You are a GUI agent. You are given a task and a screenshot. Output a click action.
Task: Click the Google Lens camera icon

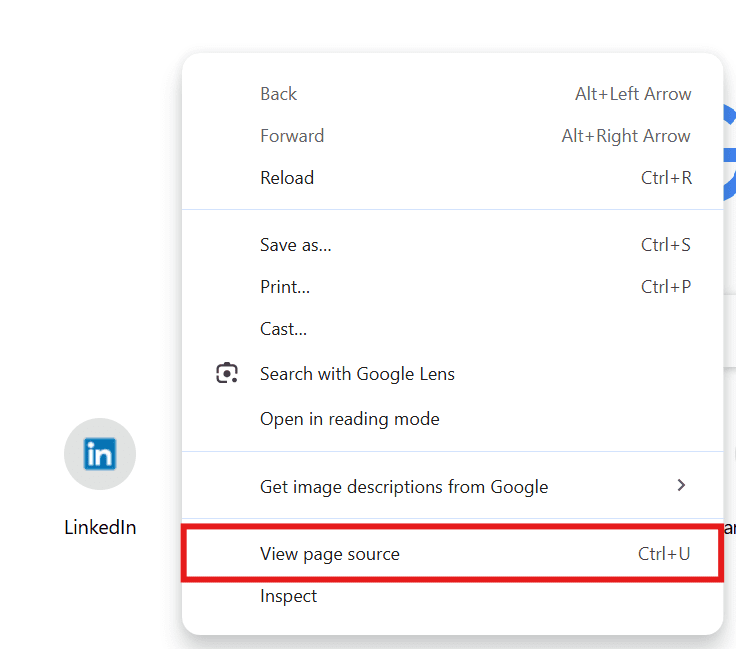(x=227, y=373)
